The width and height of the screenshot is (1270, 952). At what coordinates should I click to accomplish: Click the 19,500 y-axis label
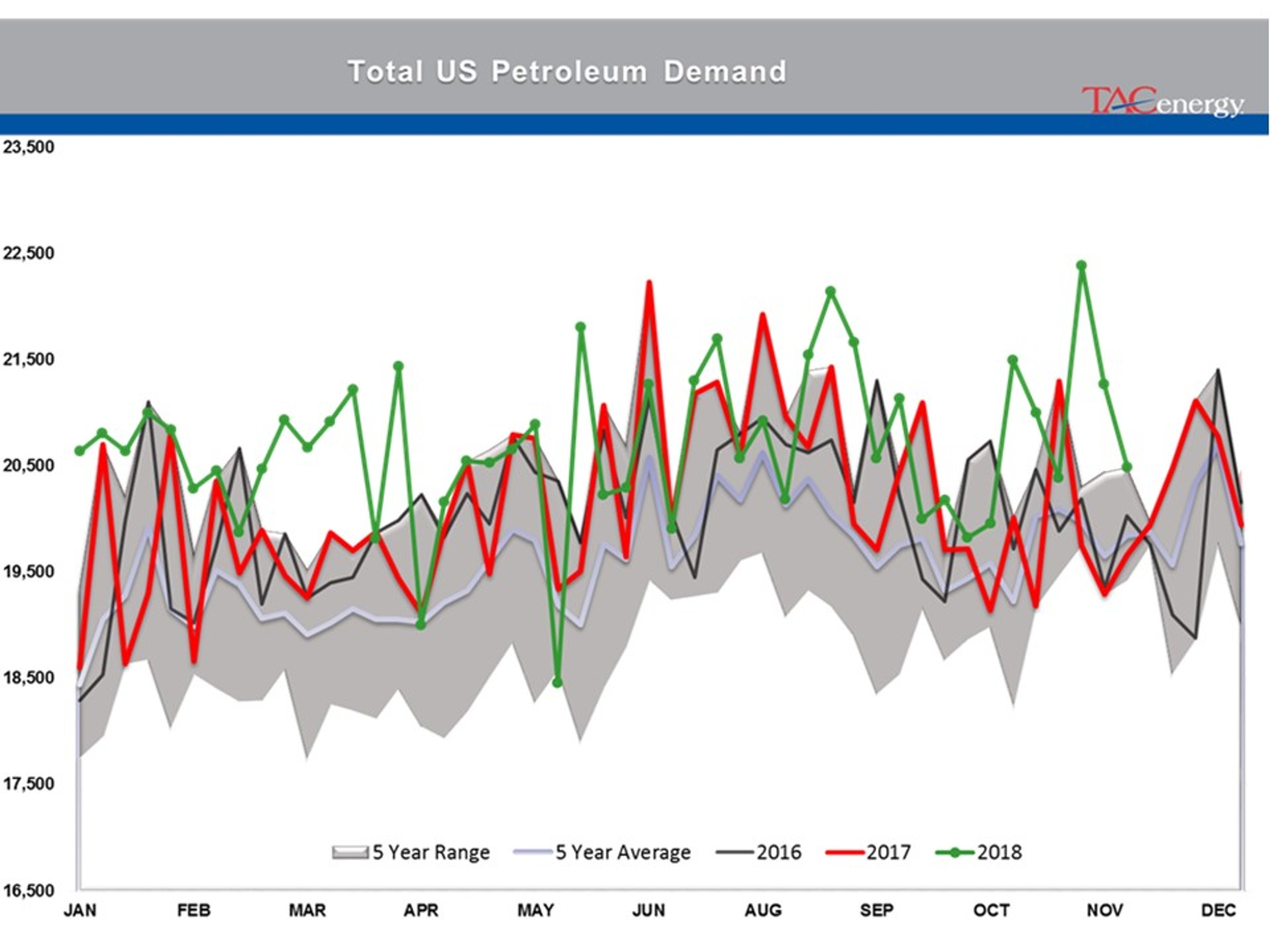[x=29, y=572]
